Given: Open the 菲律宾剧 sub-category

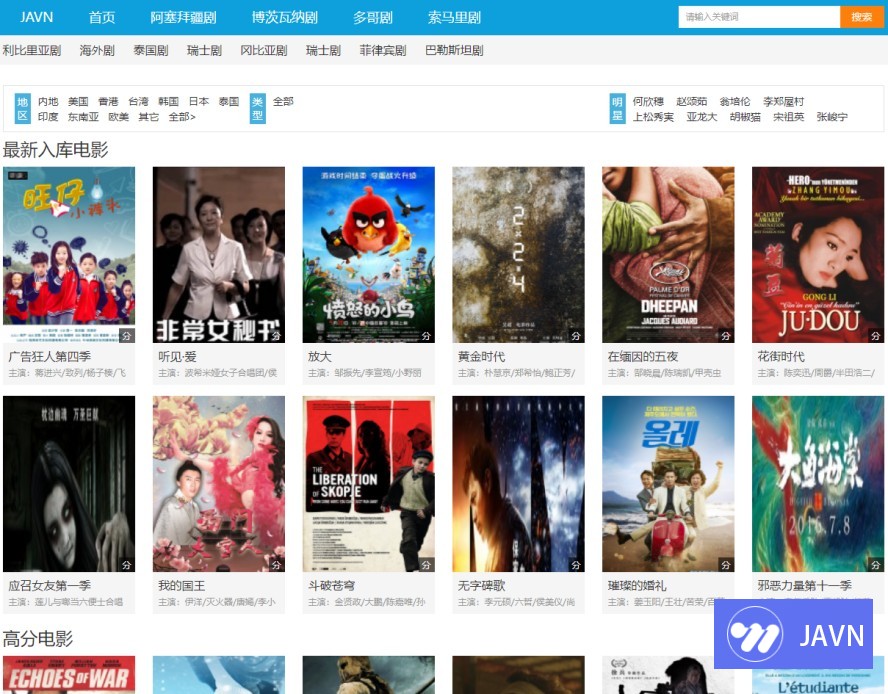Looking at the screenshot, I should (x=383, y=50).
